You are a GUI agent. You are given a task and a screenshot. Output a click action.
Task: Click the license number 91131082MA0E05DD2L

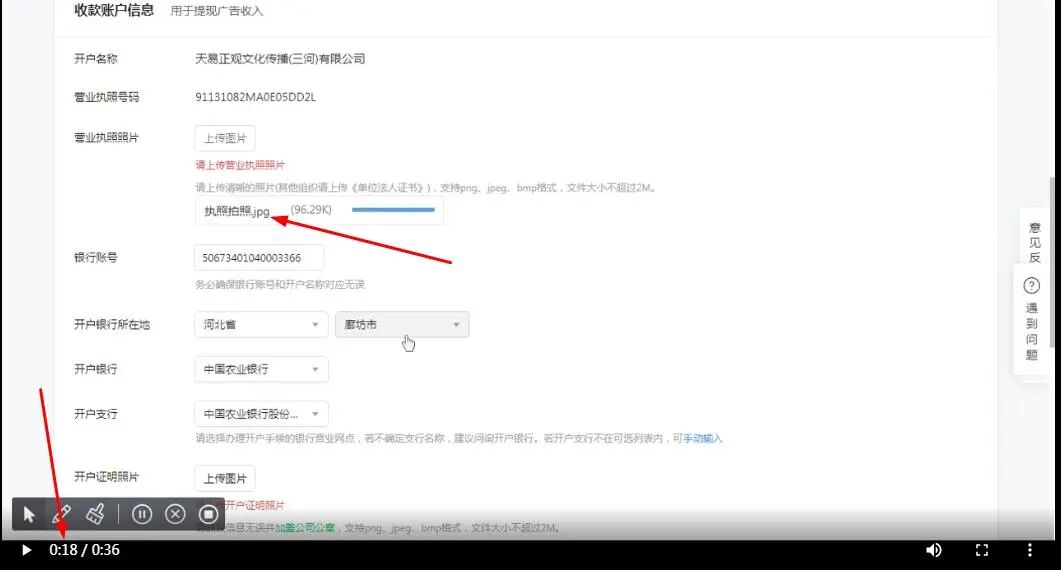tap(255, 97)
